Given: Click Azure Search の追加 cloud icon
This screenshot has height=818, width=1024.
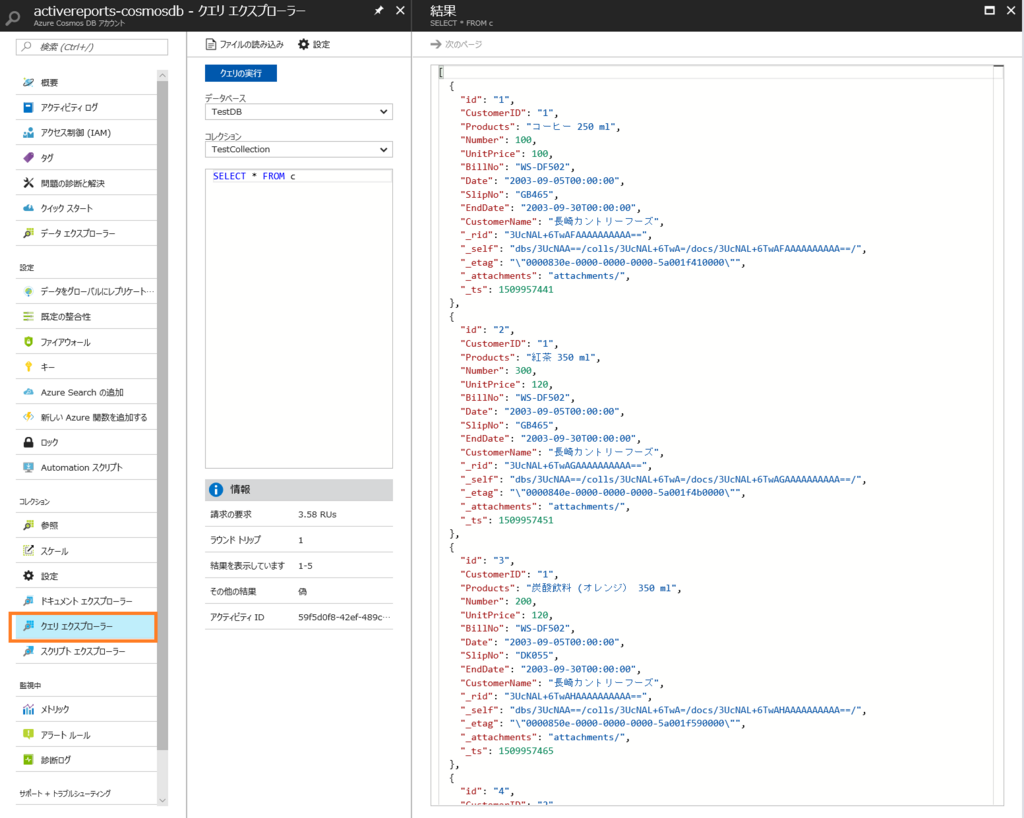Looking at the screenshot, I should (x=28, y=392).
